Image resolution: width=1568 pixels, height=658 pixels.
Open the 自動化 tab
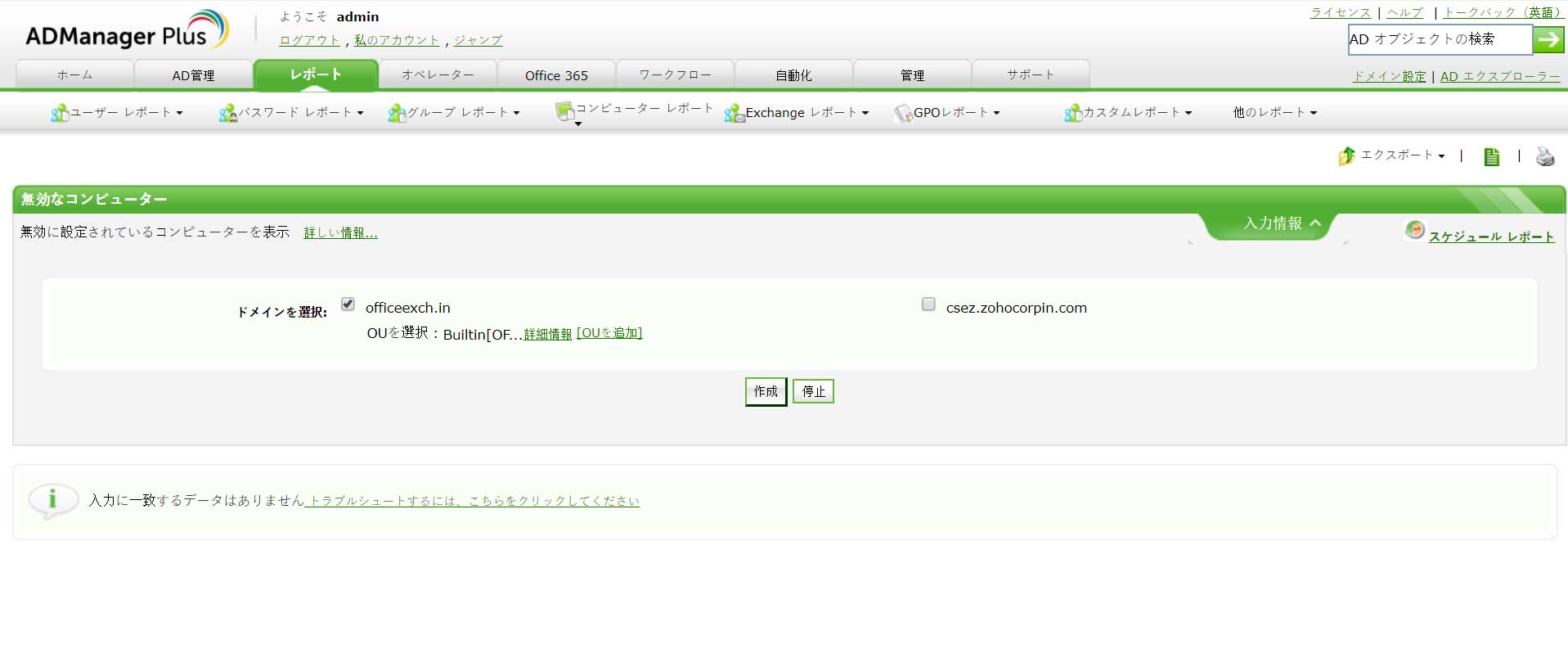[x=793, y=74]
